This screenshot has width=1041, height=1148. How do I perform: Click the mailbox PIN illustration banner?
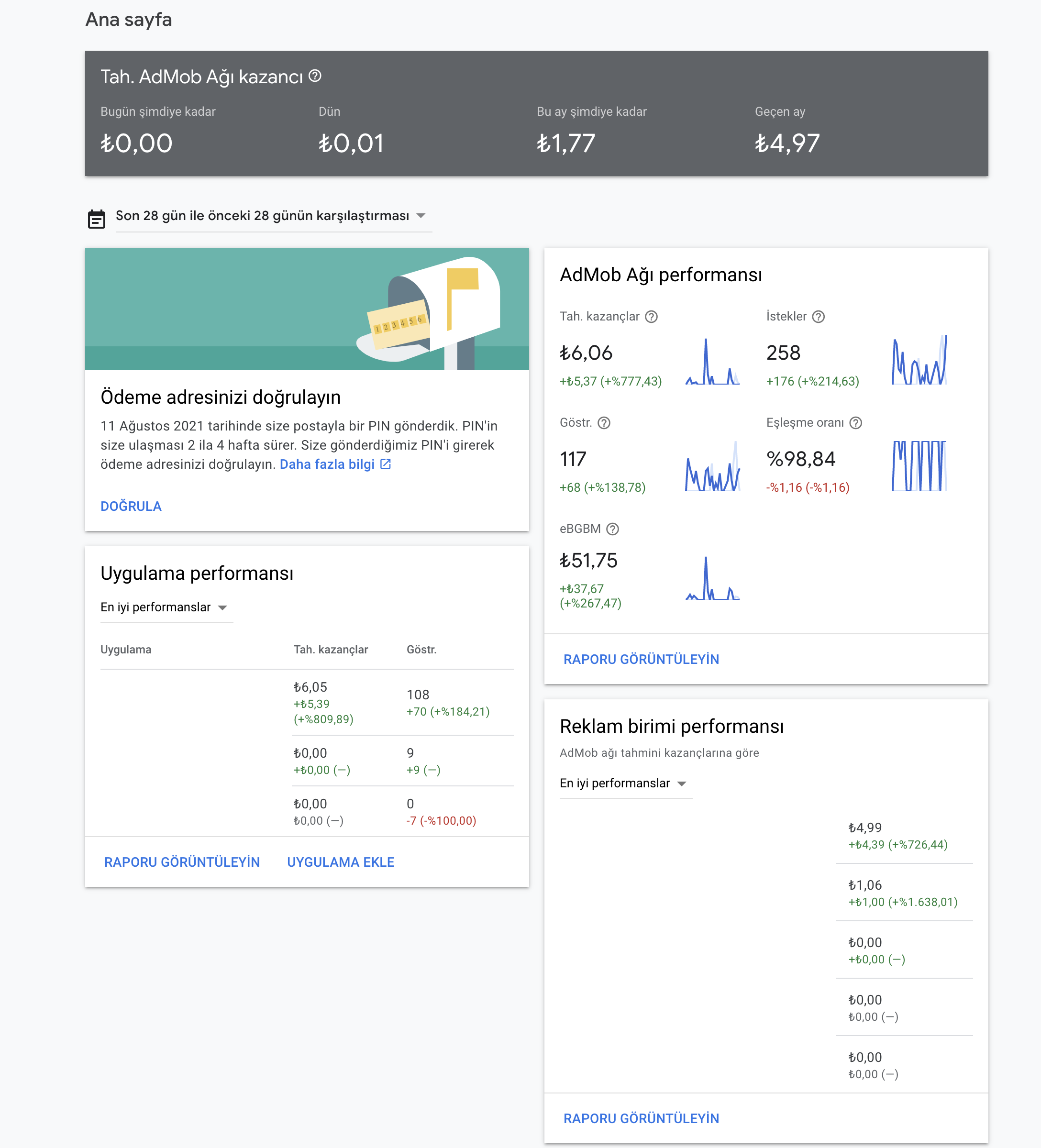(307, 309)
